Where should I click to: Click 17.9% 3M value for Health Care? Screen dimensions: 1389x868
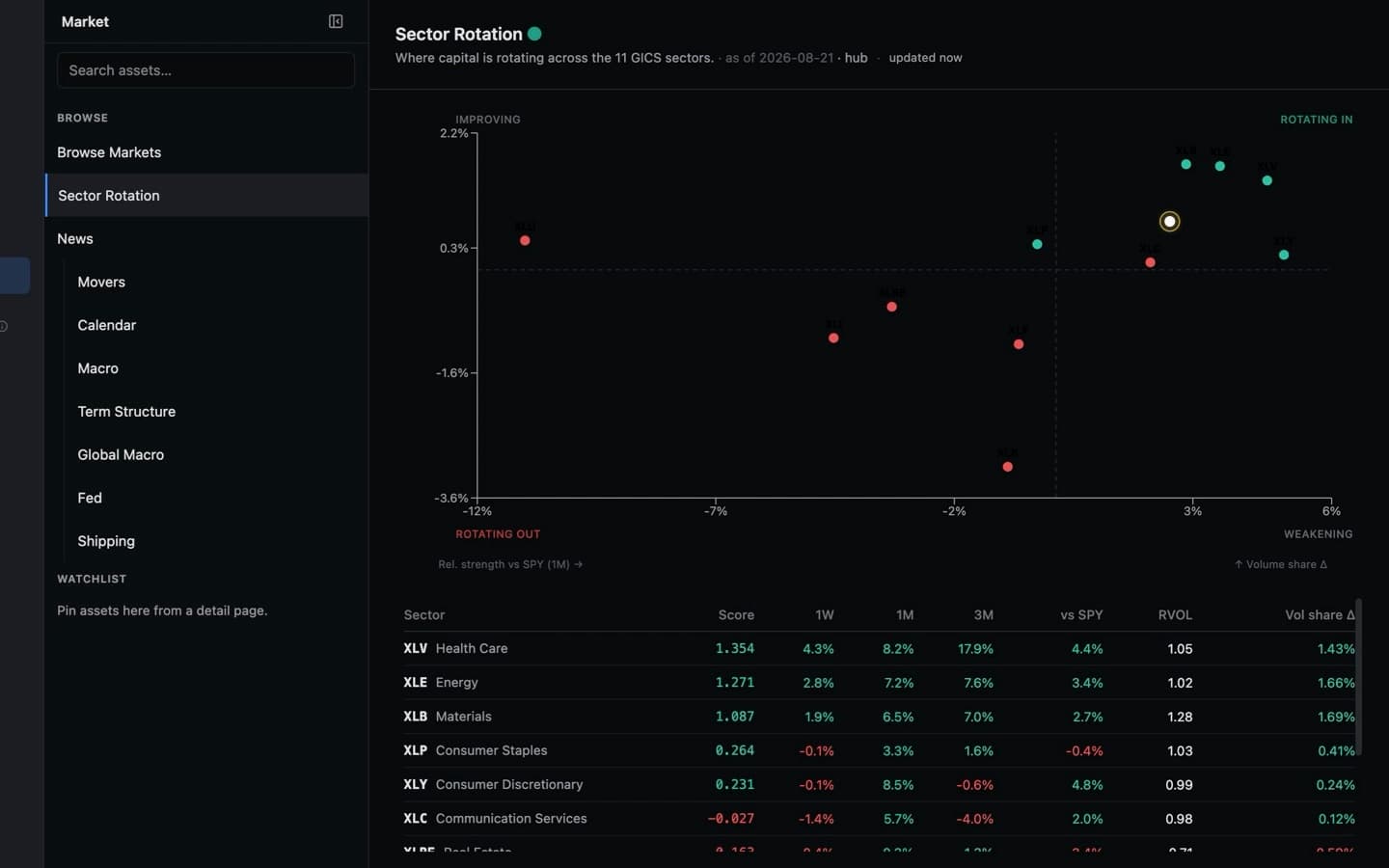coord(975,648)
